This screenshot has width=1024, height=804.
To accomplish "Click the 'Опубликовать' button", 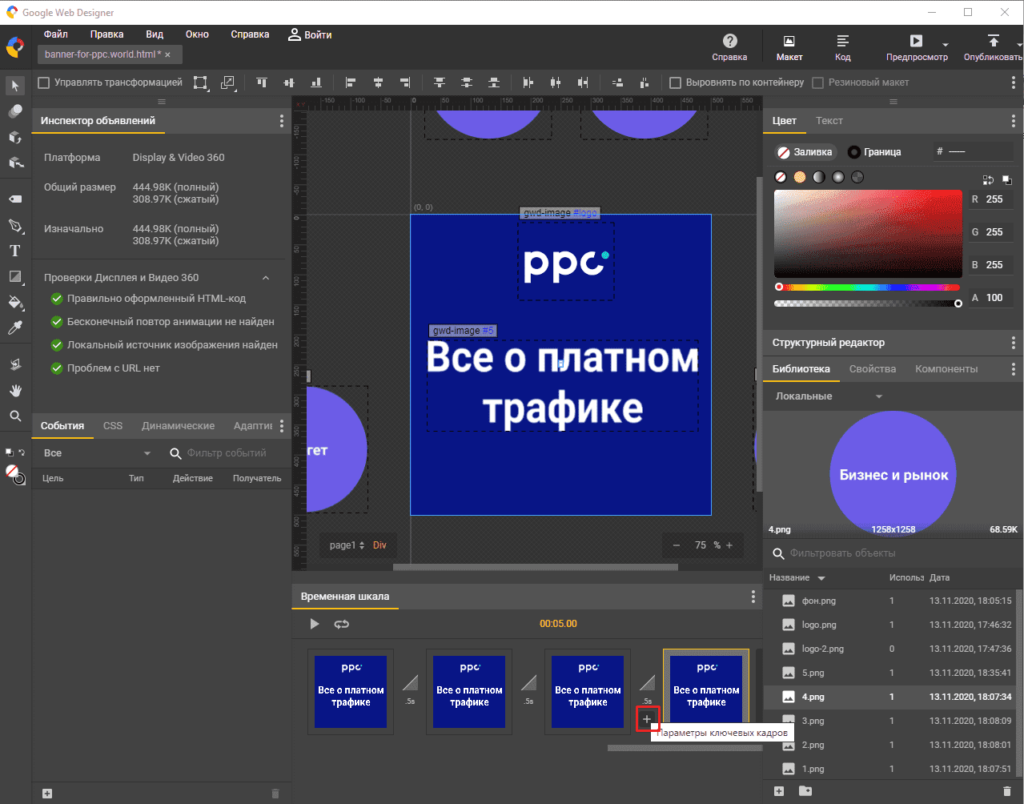I will tap(992, 47).
